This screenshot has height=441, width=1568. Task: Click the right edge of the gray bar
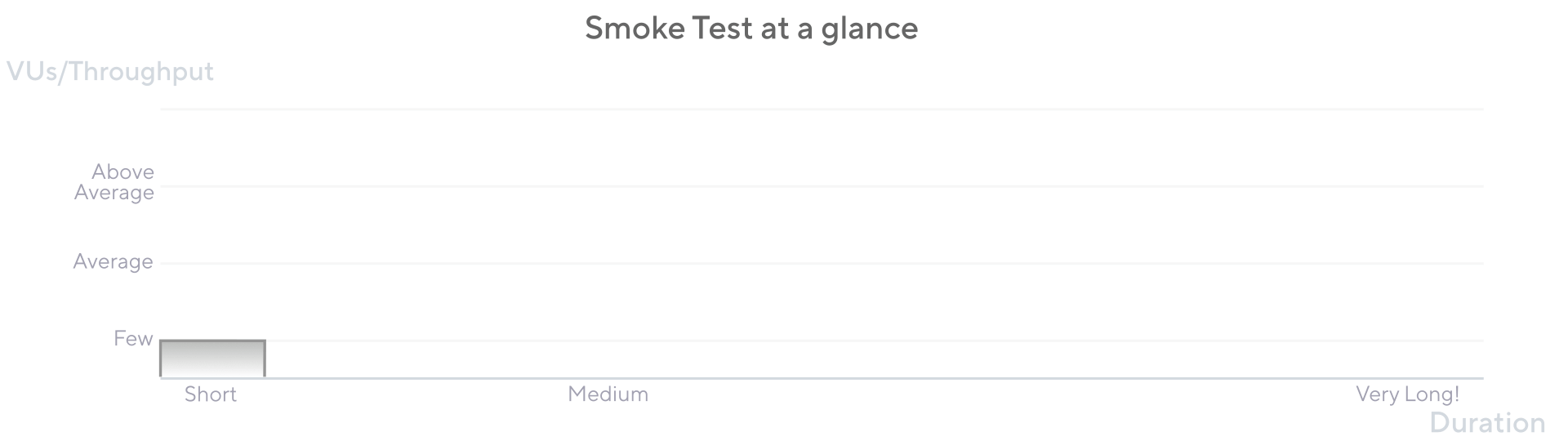point(265,359)
